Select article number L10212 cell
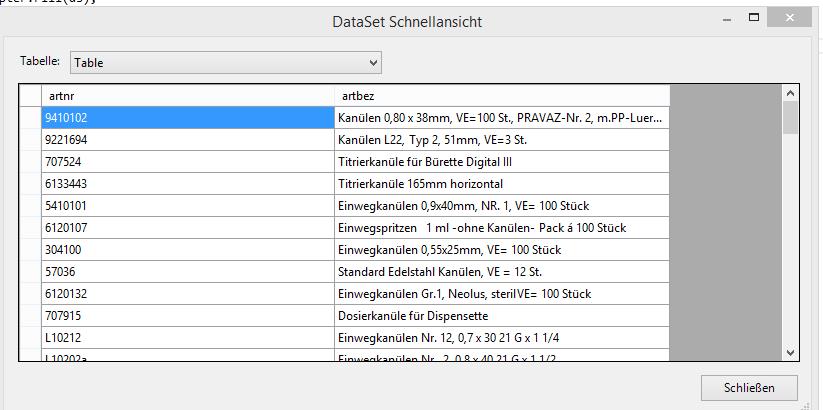The image size is (823, 410). (187, 338)
